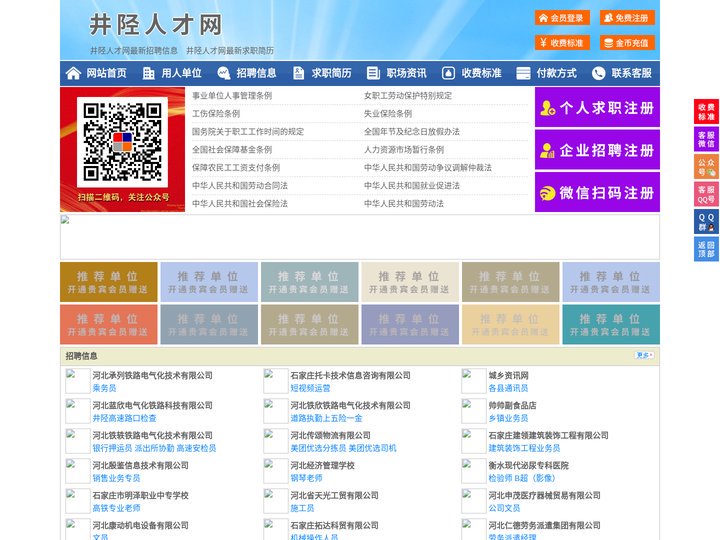Screen dimensions: 720x540
Task: Click the orange-red 推荐单位 tile in second row
Action: (x=108, y=325)
